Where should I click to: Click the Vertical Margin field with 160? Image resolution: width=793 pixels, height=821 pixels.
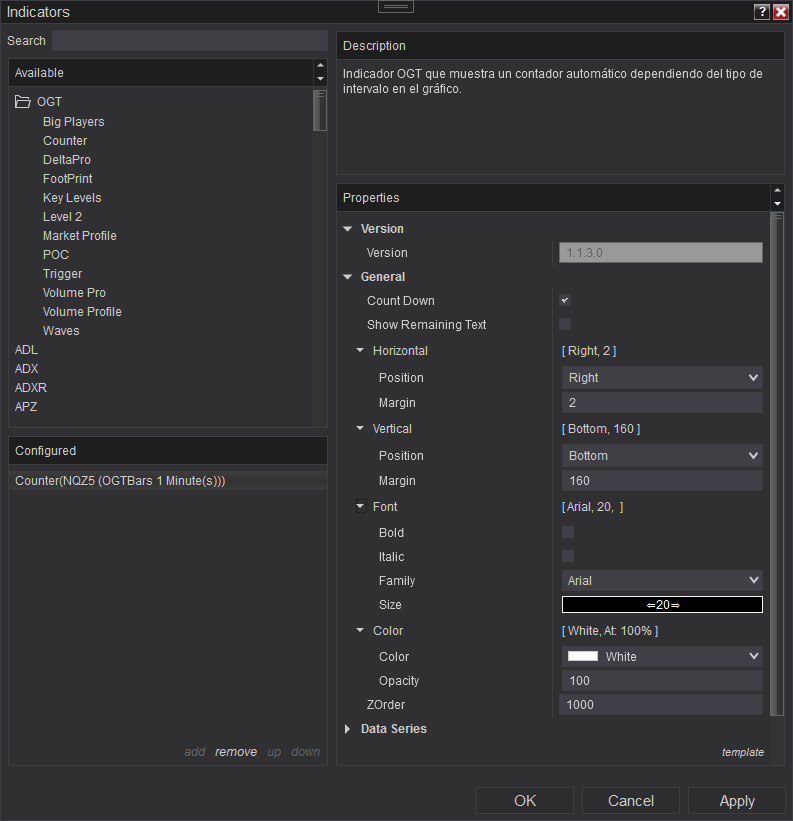coord(662,481)
